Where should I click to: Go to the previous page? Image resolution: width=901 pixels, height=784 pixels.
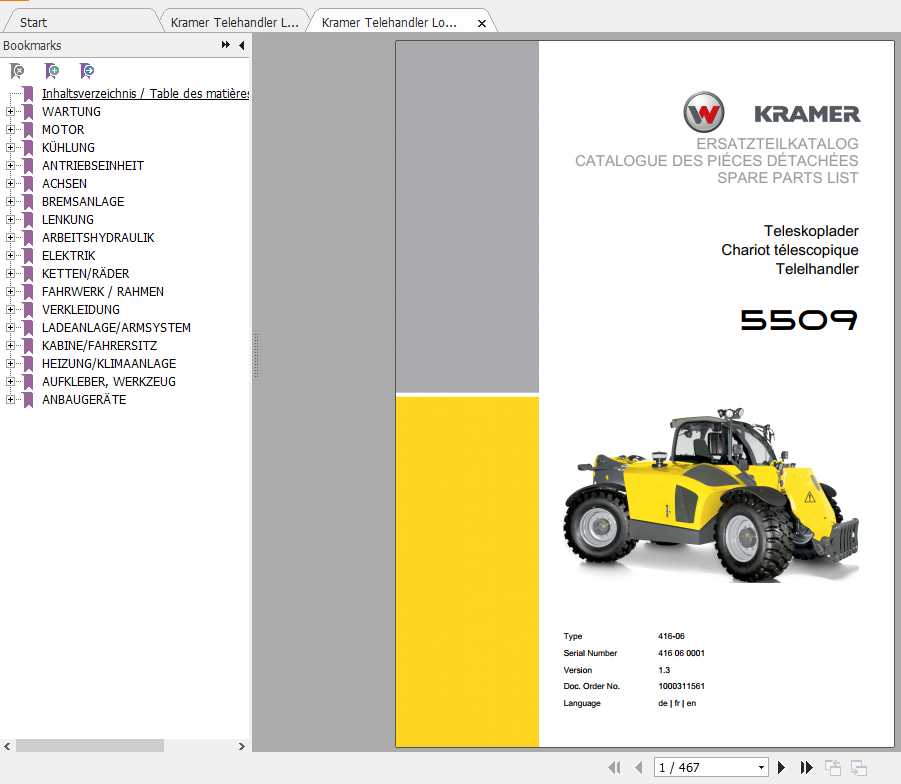638,767
